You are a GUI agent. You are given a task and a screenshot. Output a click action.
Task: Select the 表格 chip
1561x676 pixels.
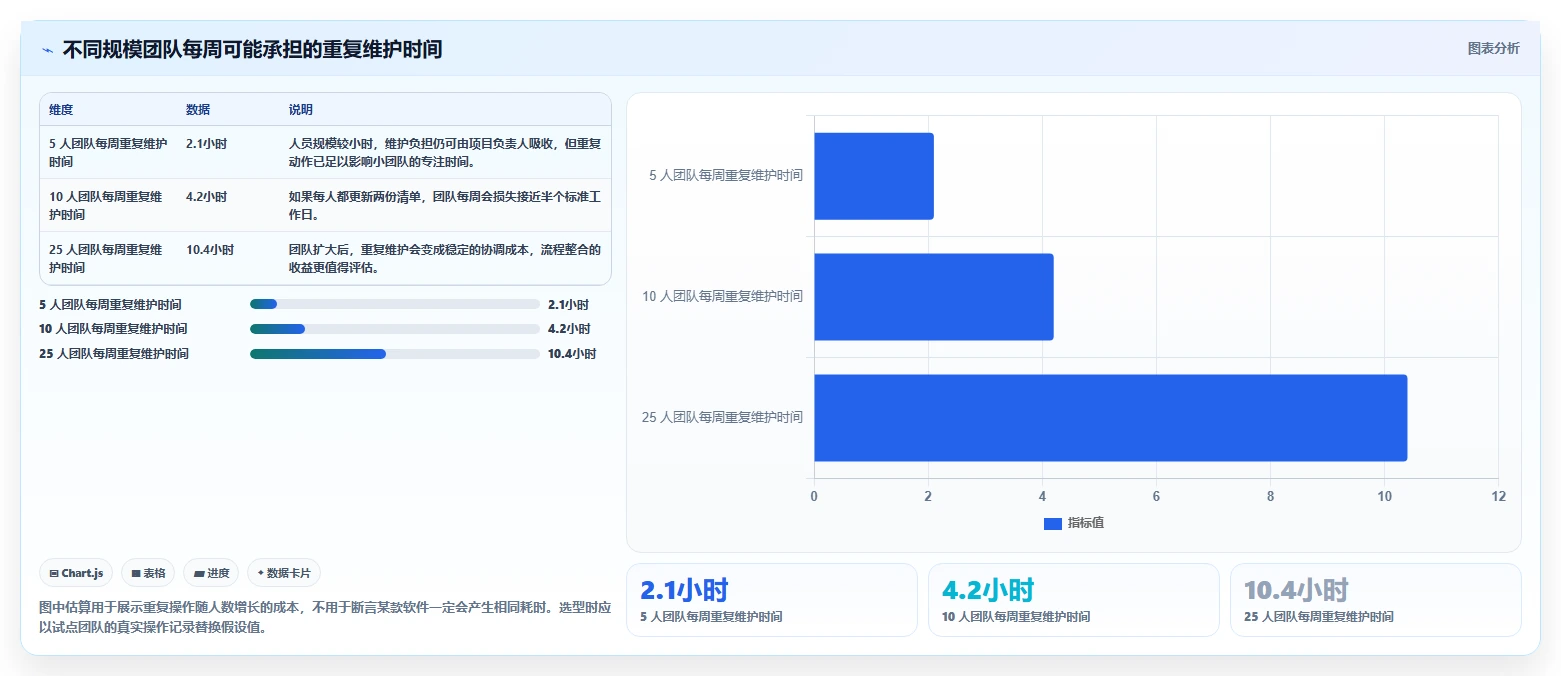(148, 573)
